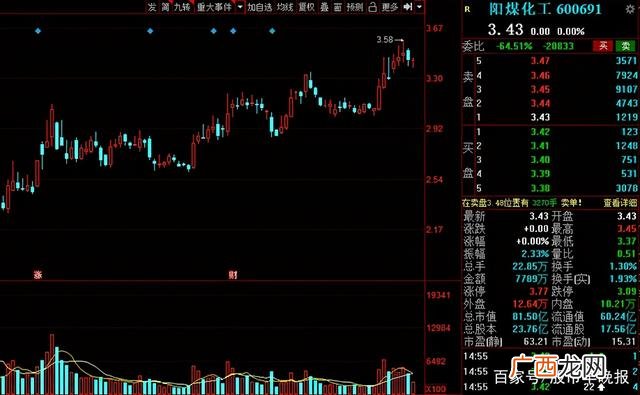The width and height of the screenshot is (640, 395).
Task: Select sell level 3 price 3.45
Action: [x=540, y=89]
